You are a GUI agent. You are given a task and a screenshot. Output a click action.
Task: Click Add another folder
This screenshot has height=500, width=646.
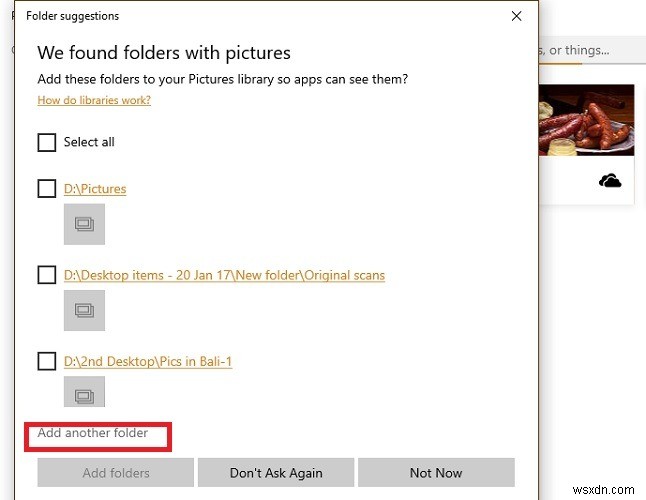point(93,433)
